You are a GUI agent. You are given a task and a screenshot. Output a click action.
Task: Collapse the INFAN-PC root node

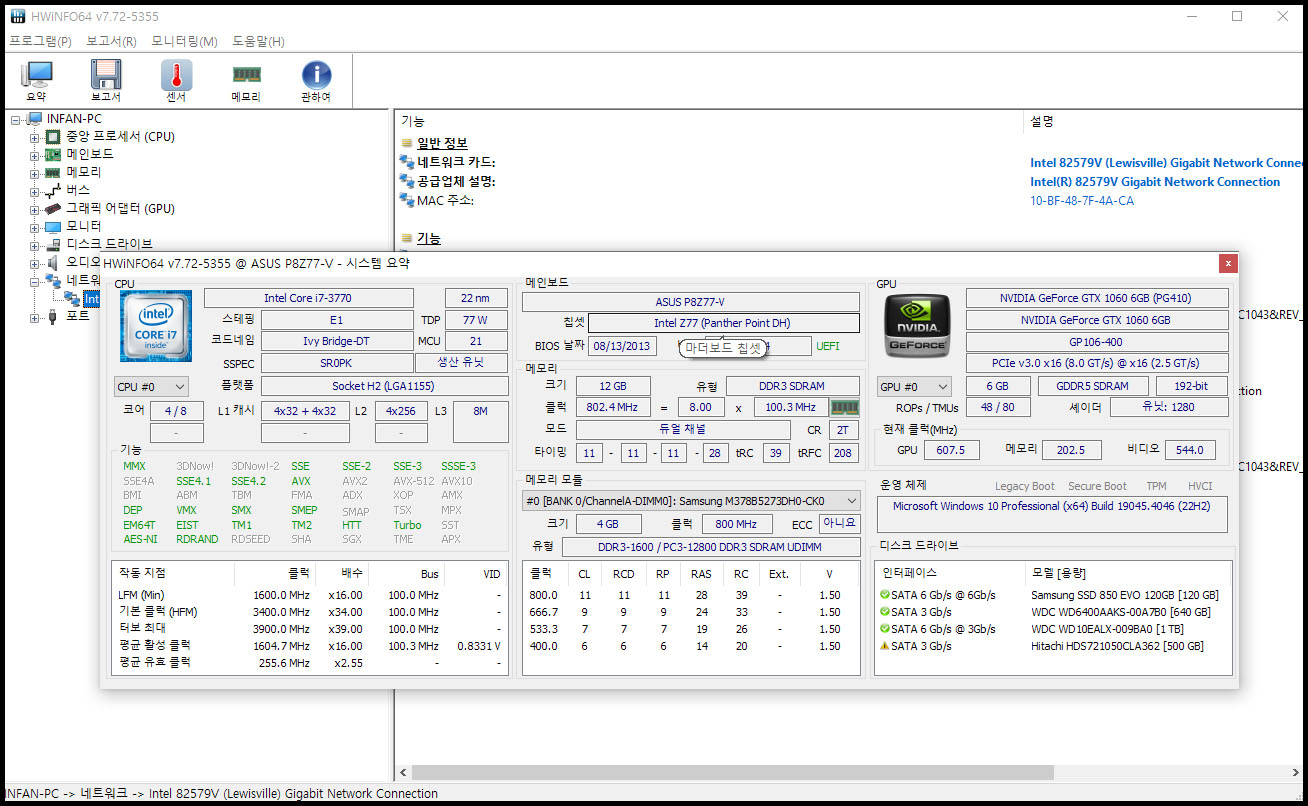[x=16, y=119]
